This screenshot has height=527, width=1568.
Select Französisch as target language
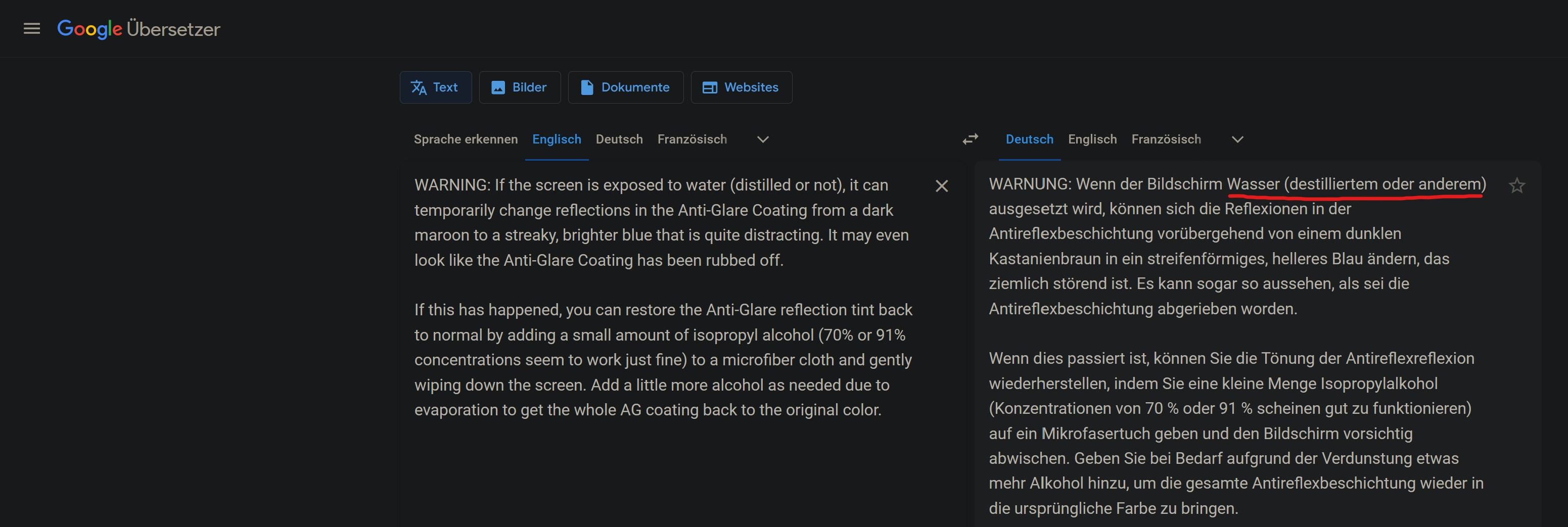coord(1166,139)
